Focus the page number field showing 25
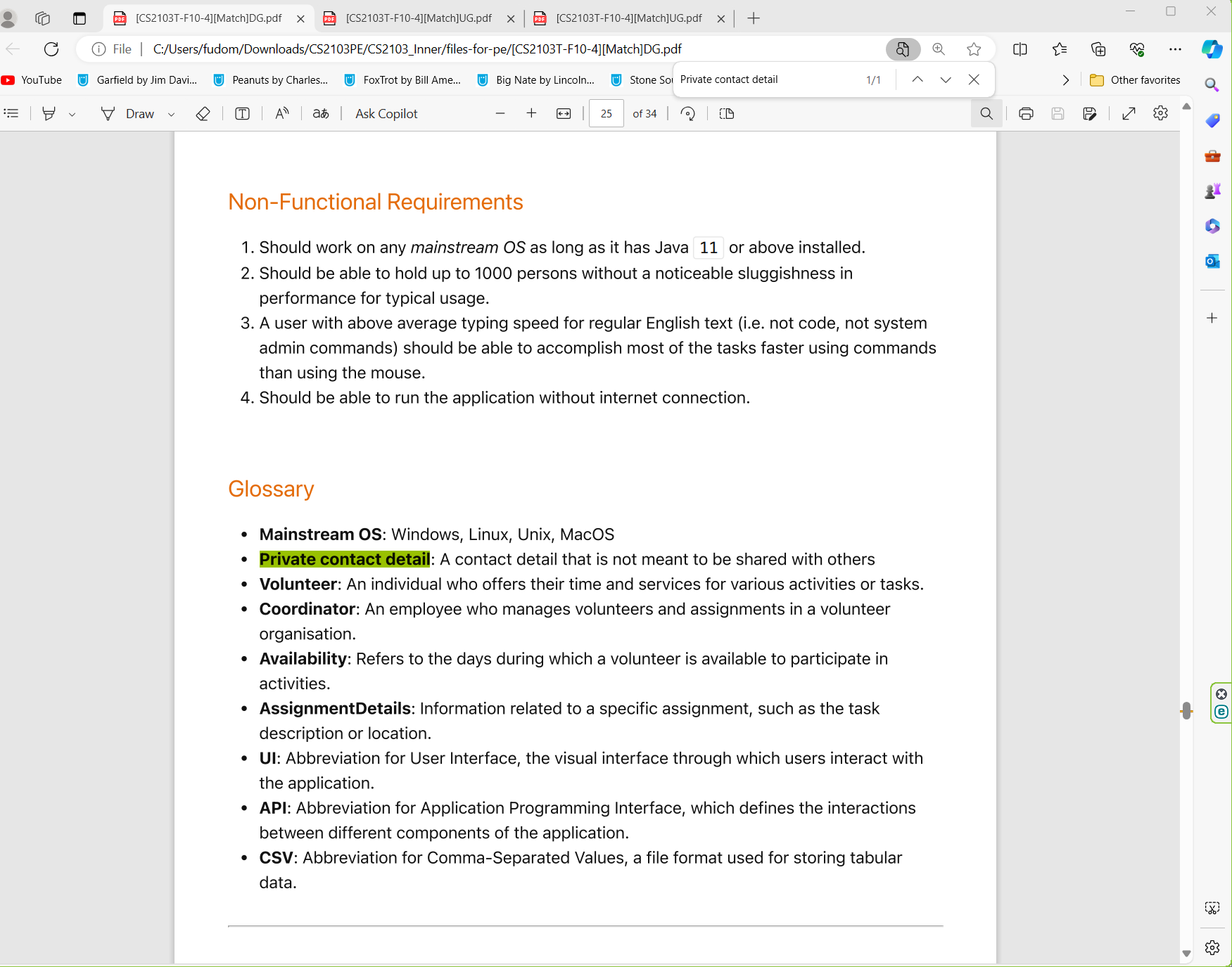 [x=607, y=113]
